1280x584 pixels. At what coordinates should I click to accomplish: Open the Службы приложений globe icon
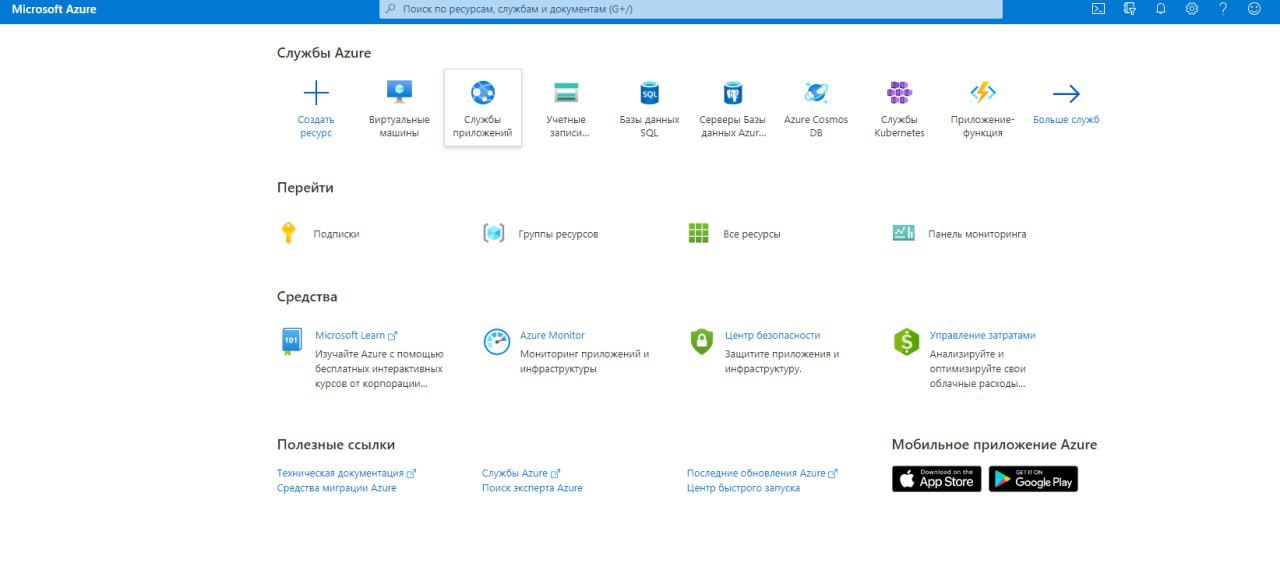pos(483,93)
